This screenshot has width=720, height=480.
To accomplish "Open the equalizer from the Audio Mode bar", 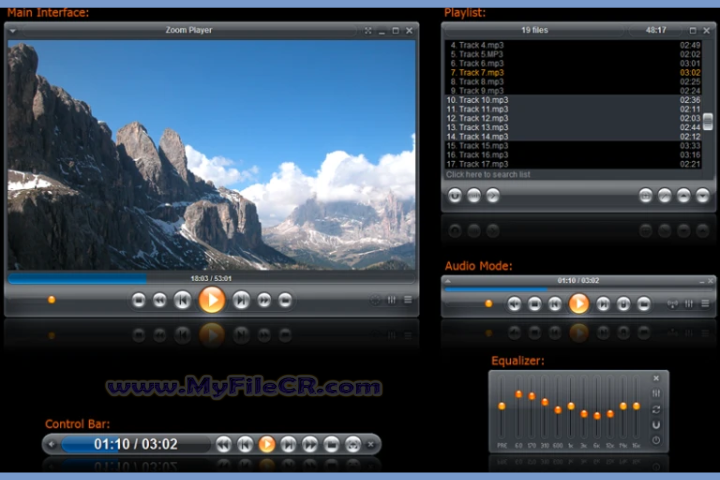I will pos(689,304).
